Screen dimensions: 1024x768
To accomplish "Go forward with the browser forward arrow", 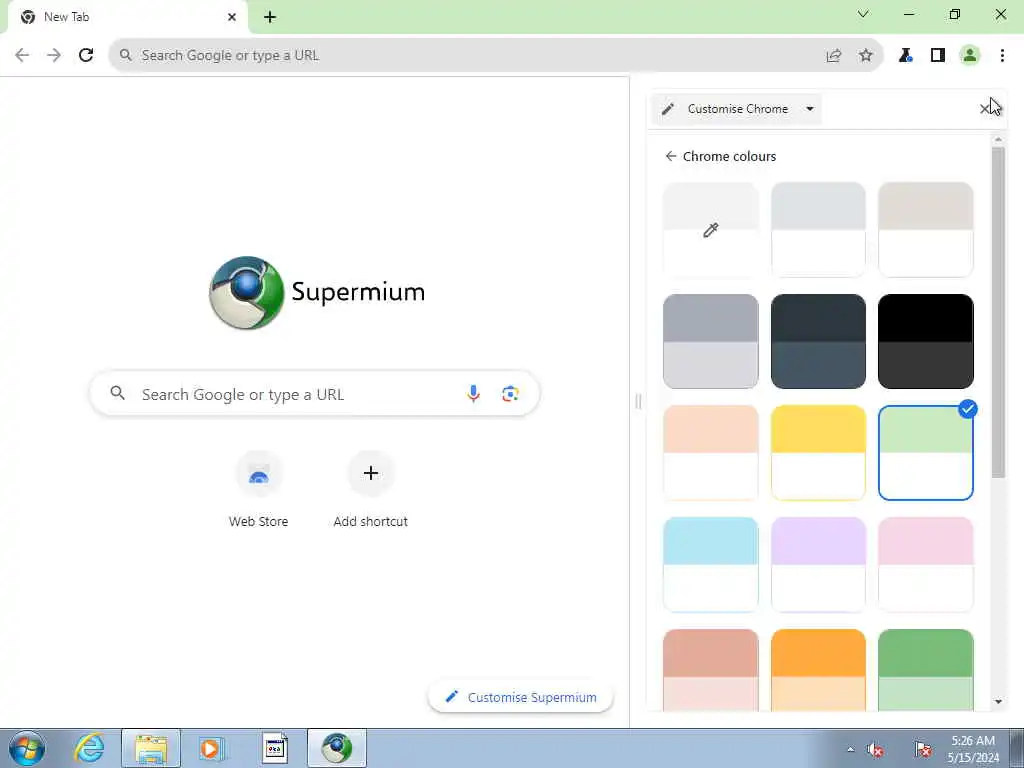I will pos(54,56).
